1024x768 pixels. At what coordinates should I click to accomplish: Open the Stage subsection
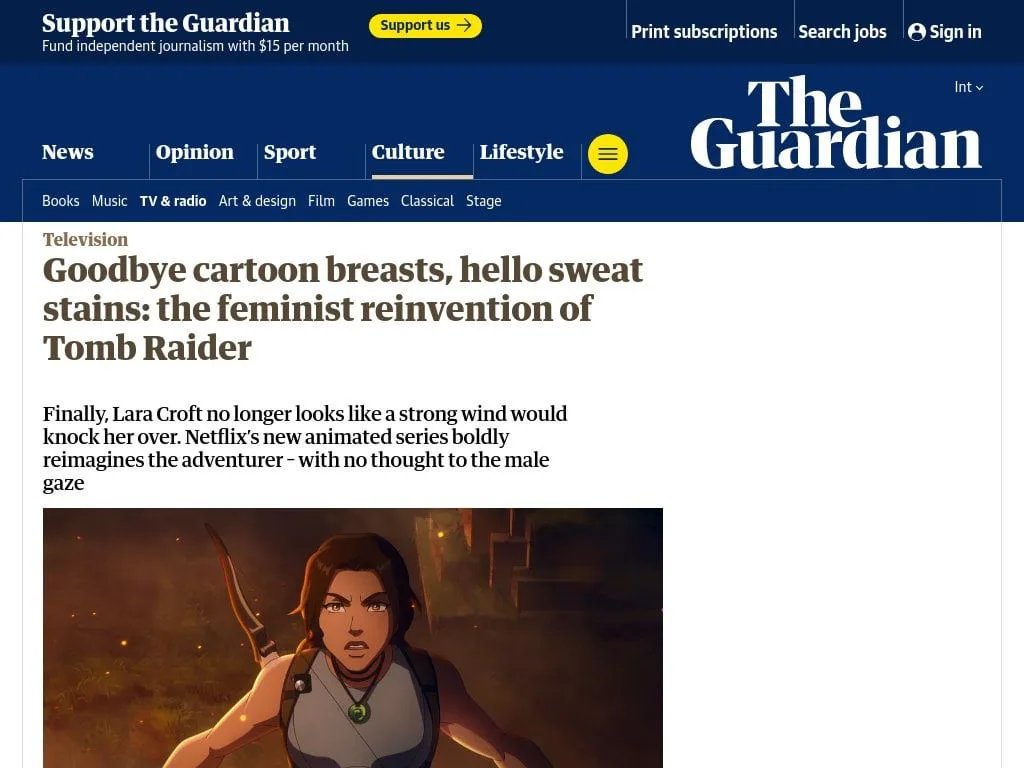point(484,201)
